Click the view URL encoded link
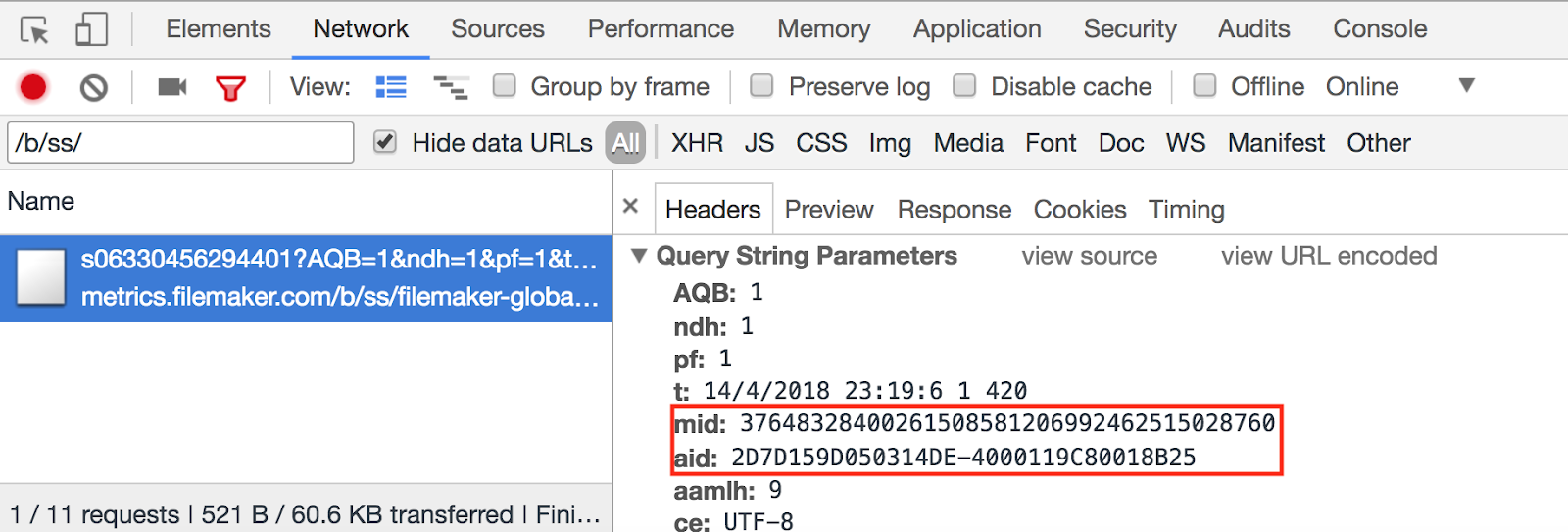 pos(1328,256)
